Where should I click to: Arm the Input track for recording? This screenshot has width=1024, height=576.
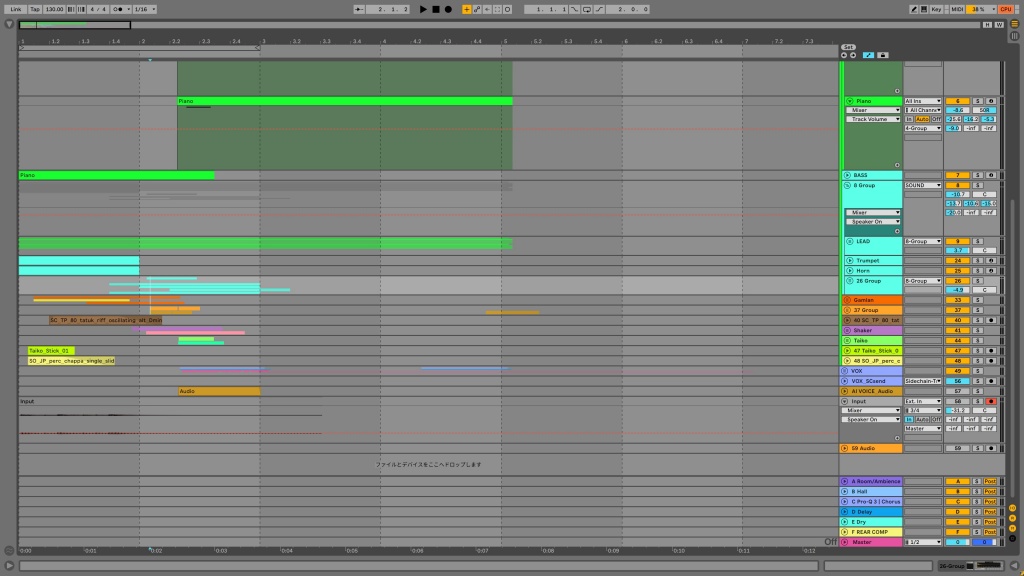[990, 401]
